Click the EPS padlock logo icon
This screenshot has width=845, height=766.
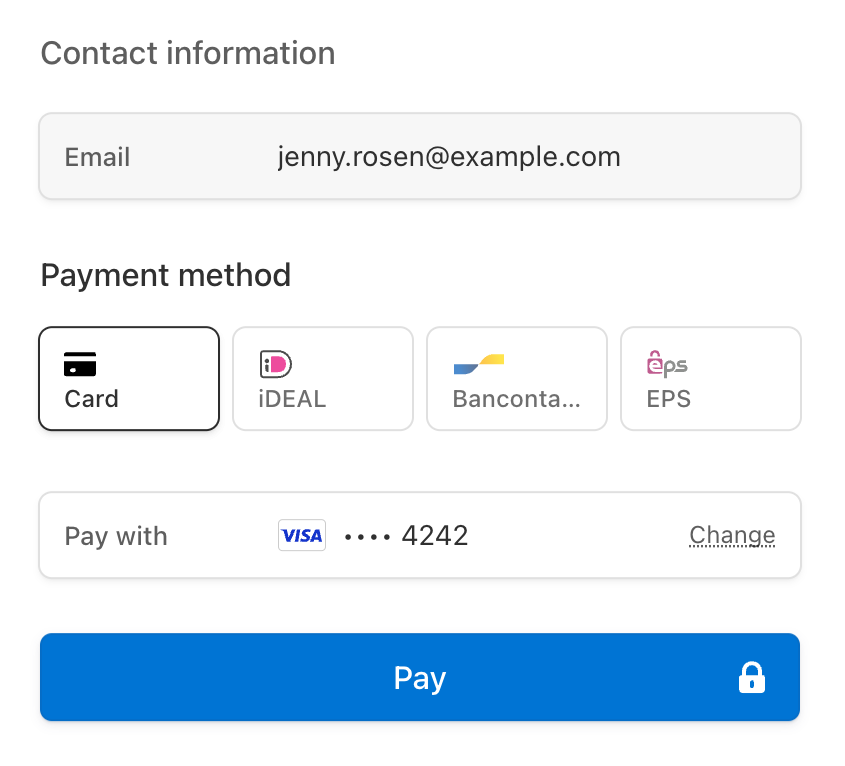pyautogui.click(x=667, y=363)
